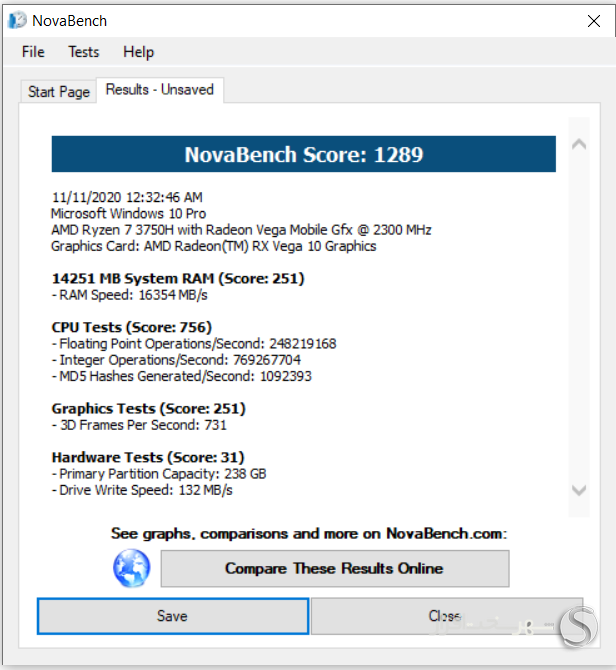The image size is (616, 670).
Task: Open the File menu
Action: [x=33, y=52]
